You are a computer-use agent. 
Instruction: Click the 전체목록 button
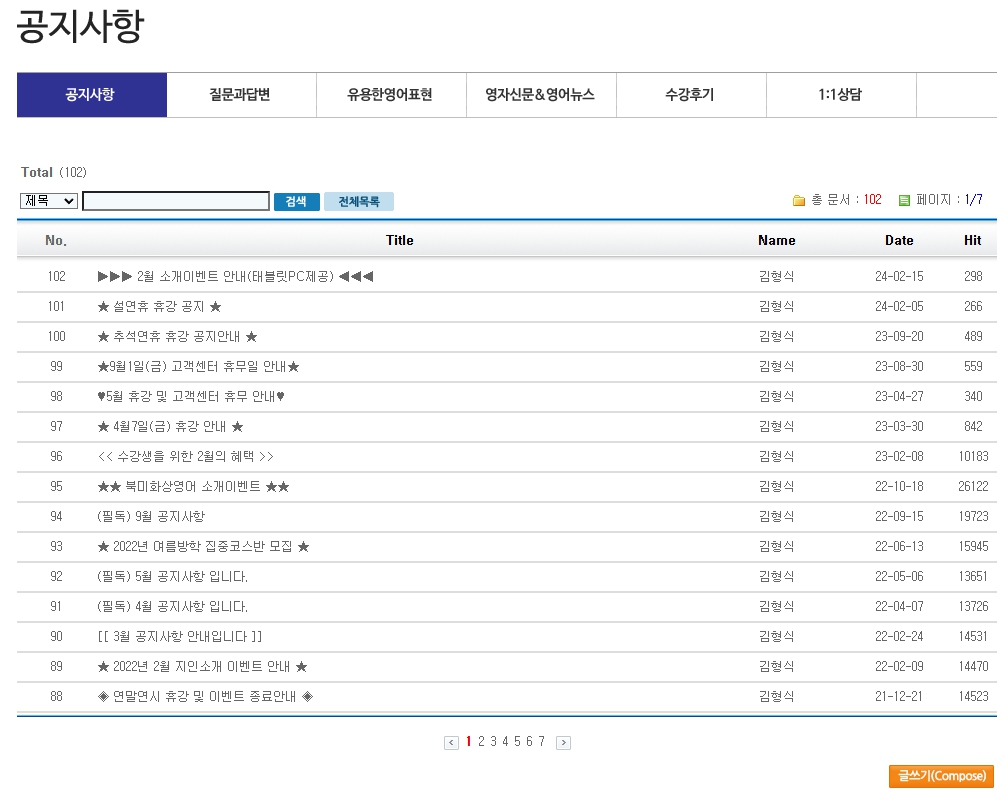tap(358, 201)
